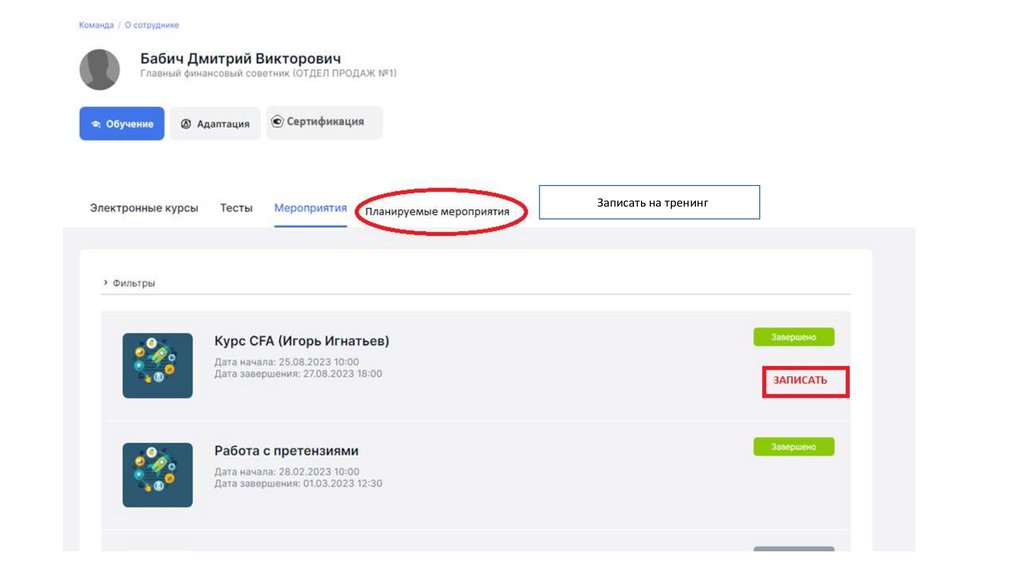Image resolution: width=1024 pixels, height=574 pixels.
Task: Open the Планируемые мероприятия tab
Action: coord(437,212)
